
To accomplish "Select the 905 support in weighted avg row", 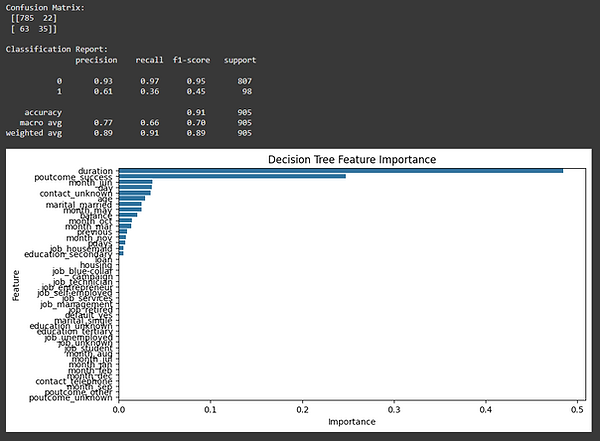I will pos(245,133).
